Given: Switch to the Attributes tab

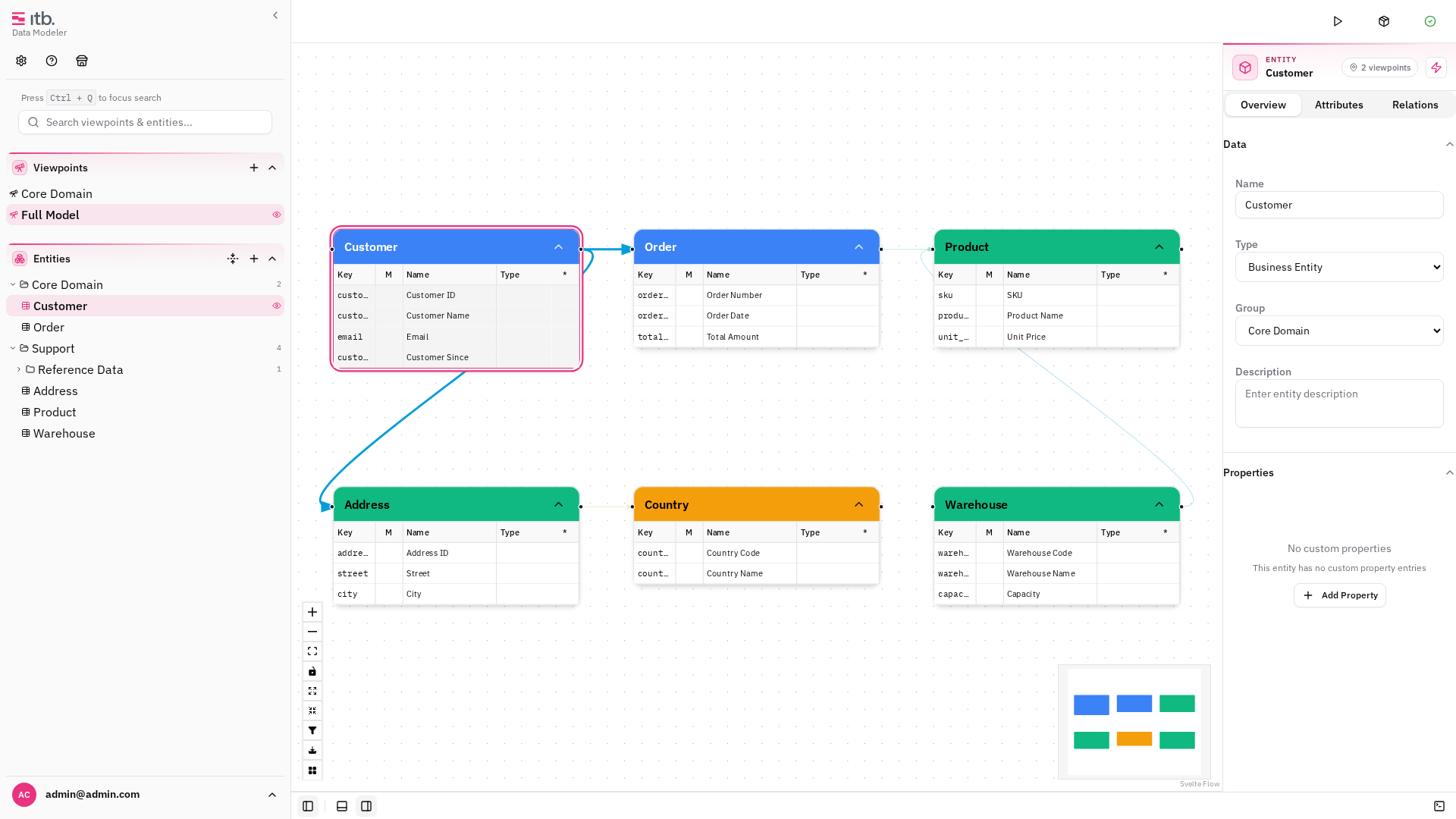Looking at the screenshot, I should (1338, 105).
